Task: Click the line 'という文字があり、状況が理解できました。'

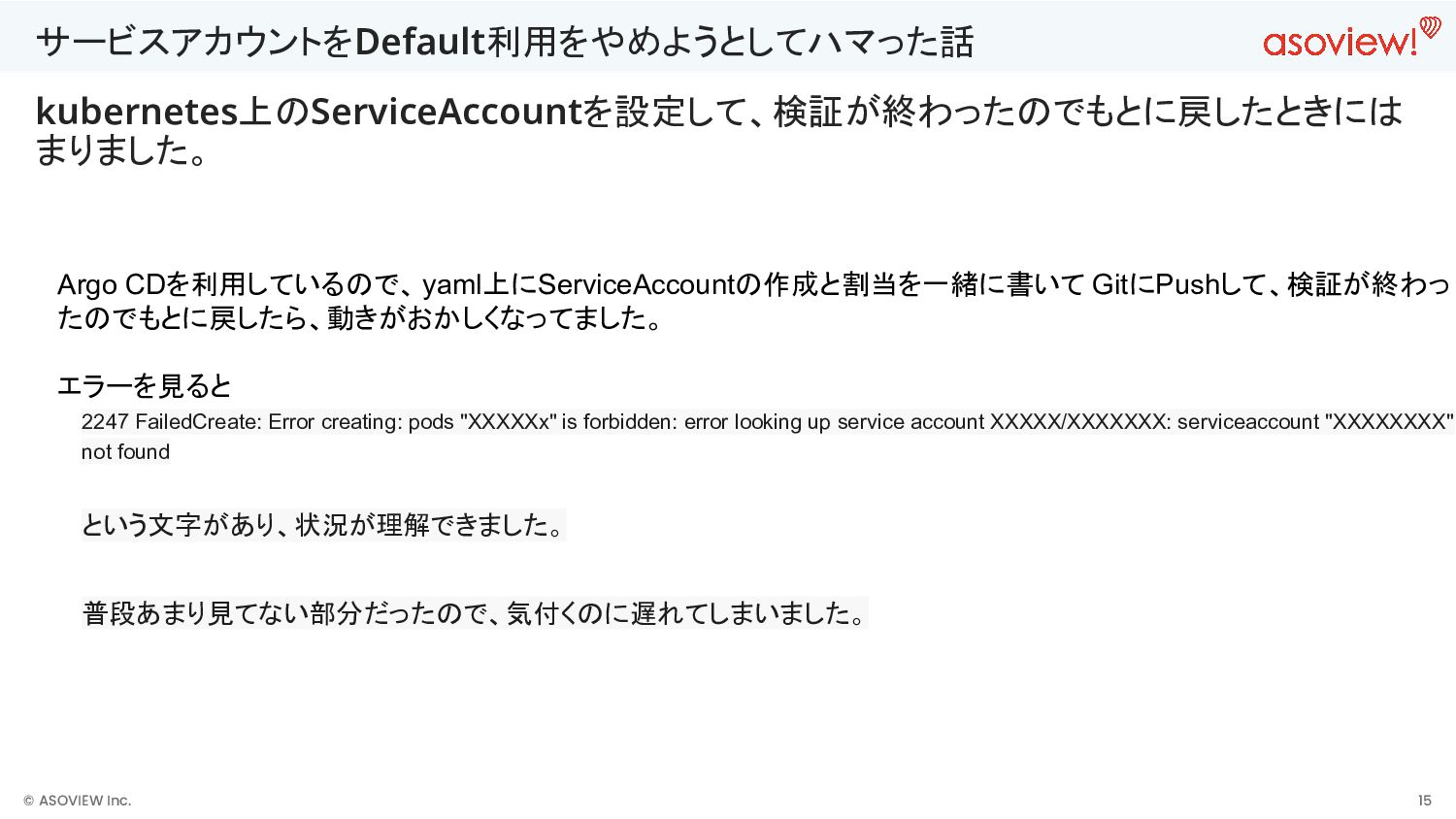Action: pos(322,525)
